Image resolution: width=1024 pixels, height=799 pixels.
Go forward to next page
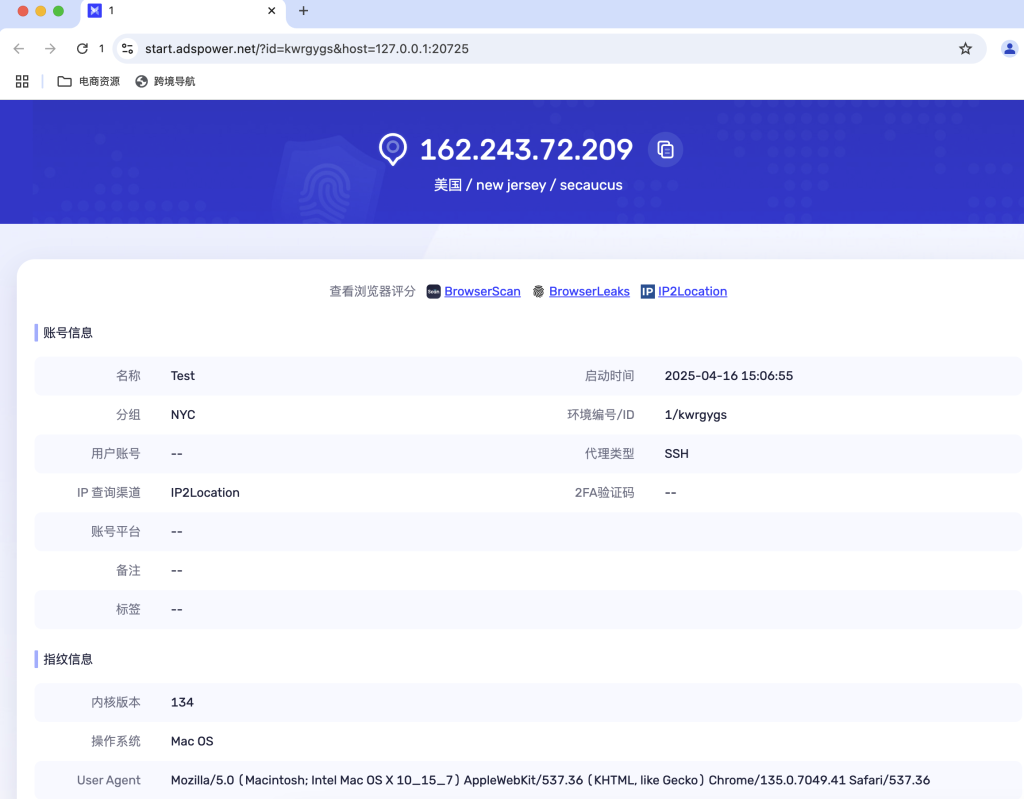point(50,48)
